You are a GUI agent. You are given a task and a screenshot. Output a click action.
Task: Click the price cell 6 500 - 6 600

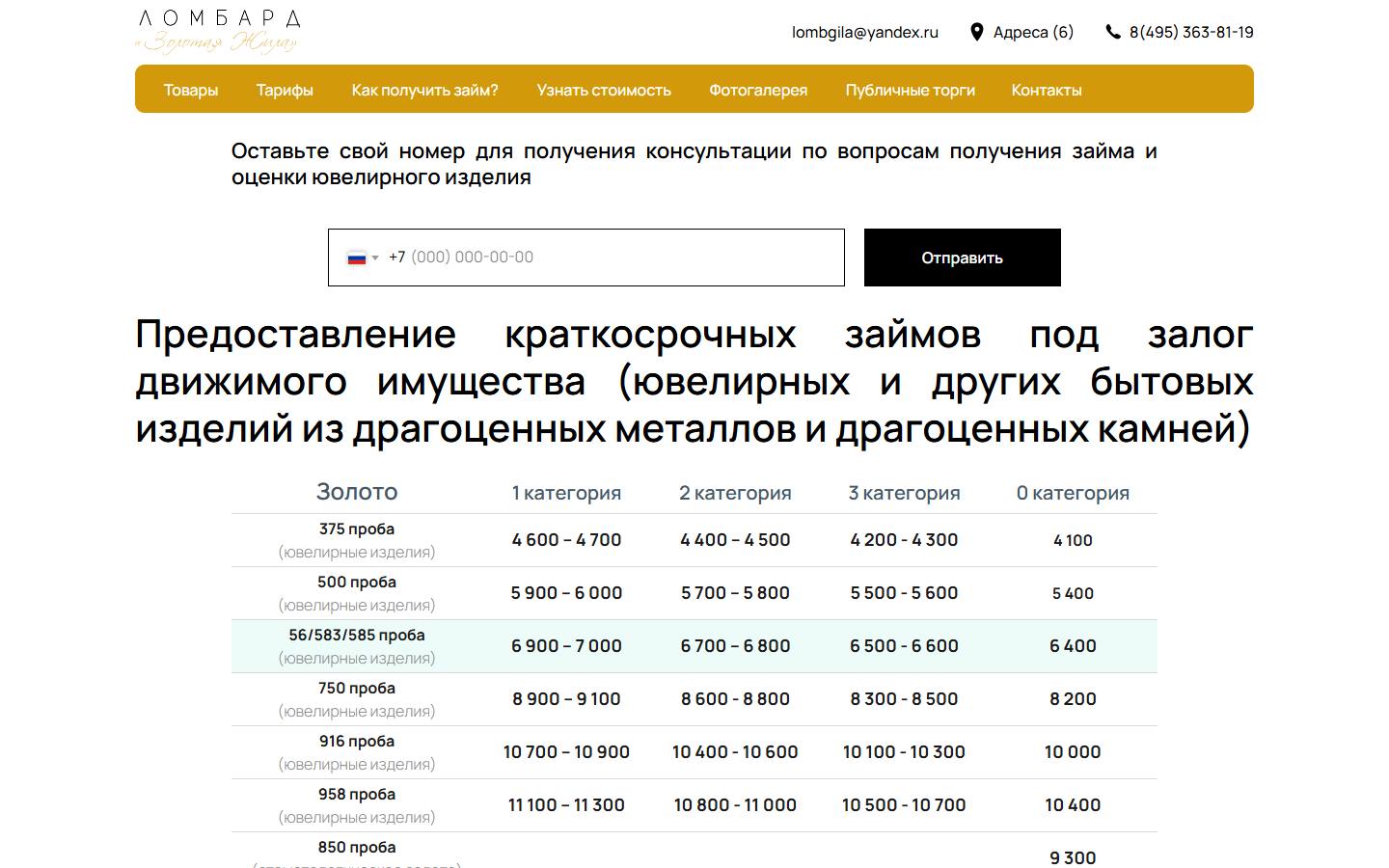point(904,646)
